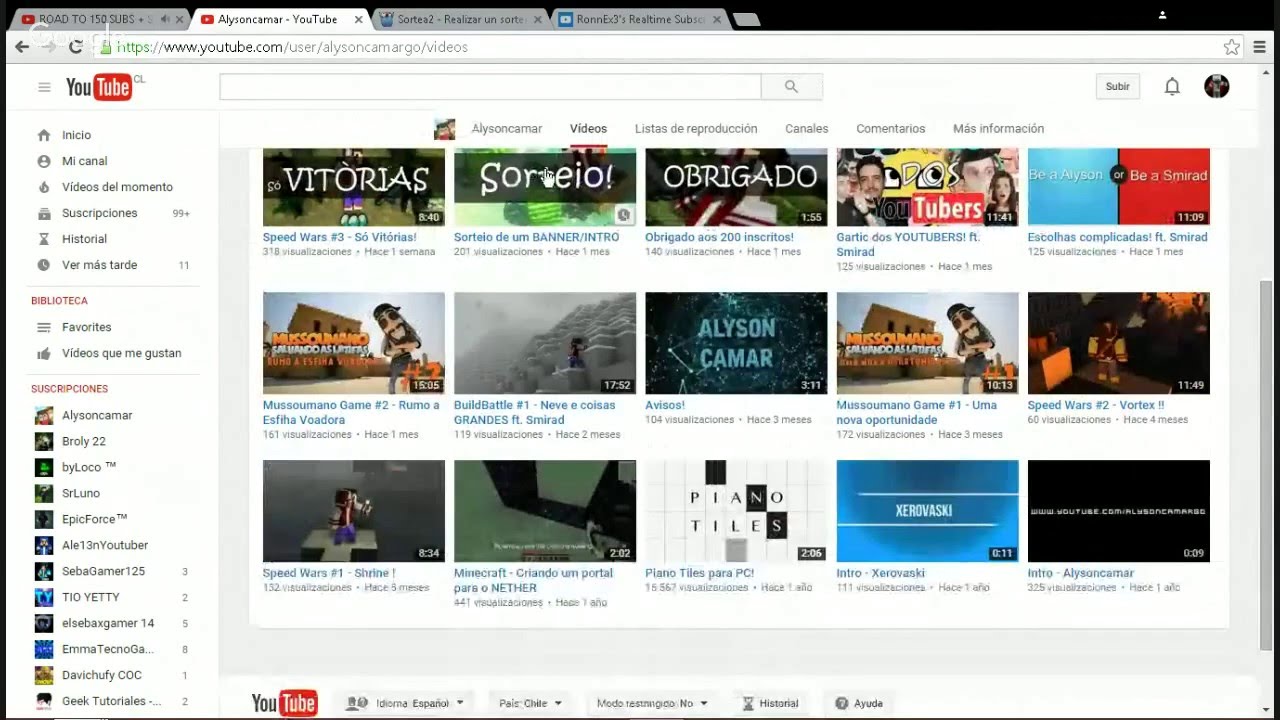
Task: Click the footer Historial button
Action: [770, 703]
